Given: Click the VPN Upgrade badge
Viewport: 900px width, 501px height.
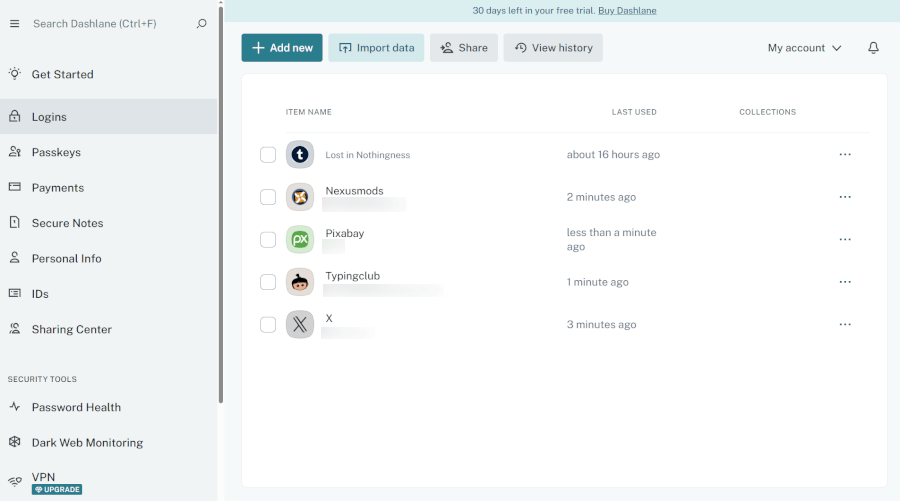Looking at the screenshot, I should point(57,490).
